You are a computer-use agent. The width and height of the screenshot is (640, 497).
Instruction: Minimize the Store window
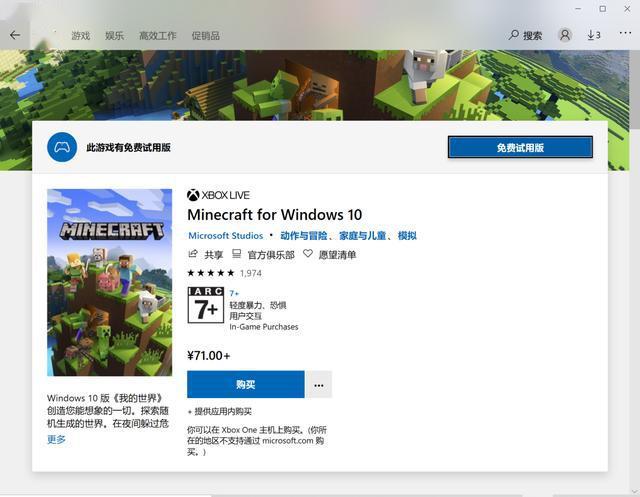[578, 9]
